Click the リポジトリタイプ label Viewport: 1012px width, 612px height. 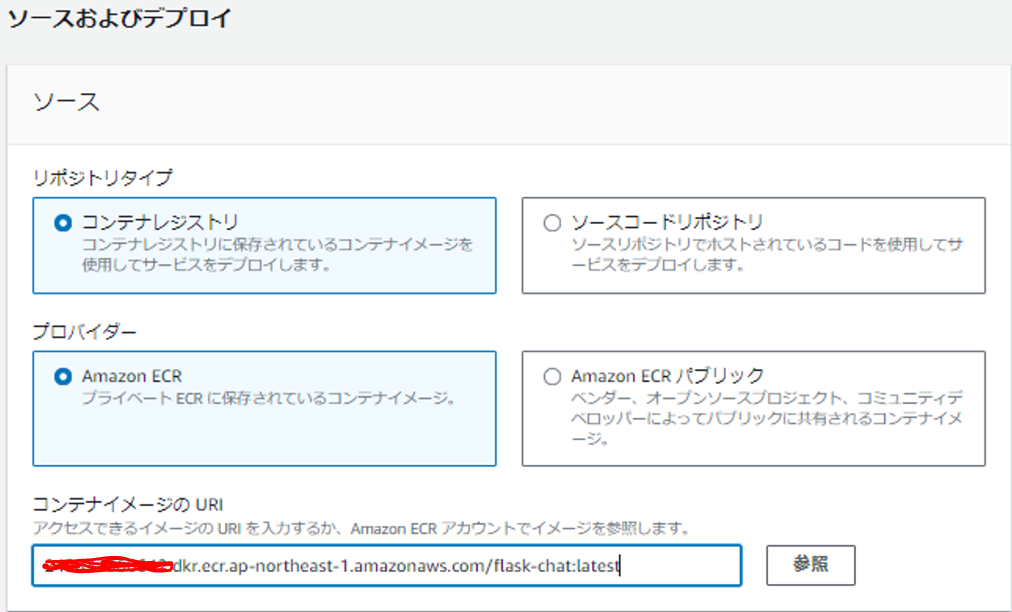click(x=103, y=178)
